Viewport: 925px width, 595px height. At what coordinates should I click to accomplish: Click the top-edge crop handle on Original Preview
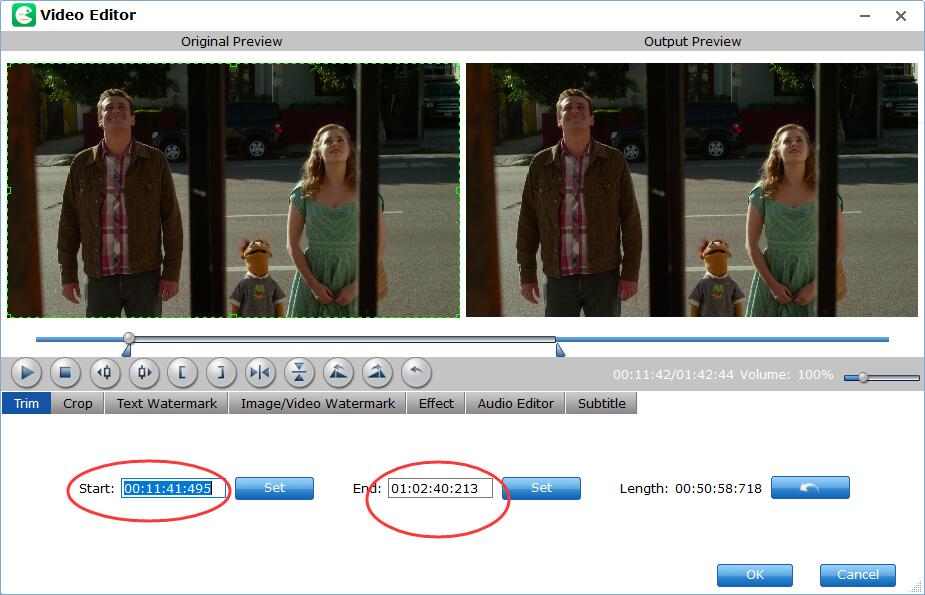pos(234,65)
